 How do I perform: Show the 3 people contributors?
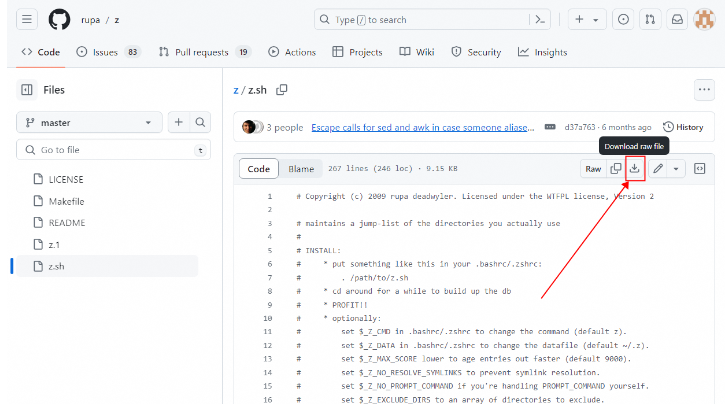(284, 127)
